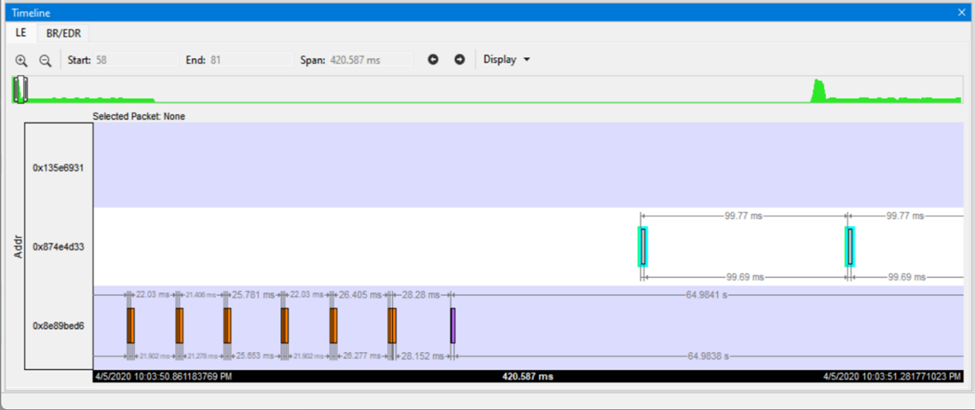This screenshot has height=410, width=975.
Task: Select the overview window handle at left
Action: point(21,90)
